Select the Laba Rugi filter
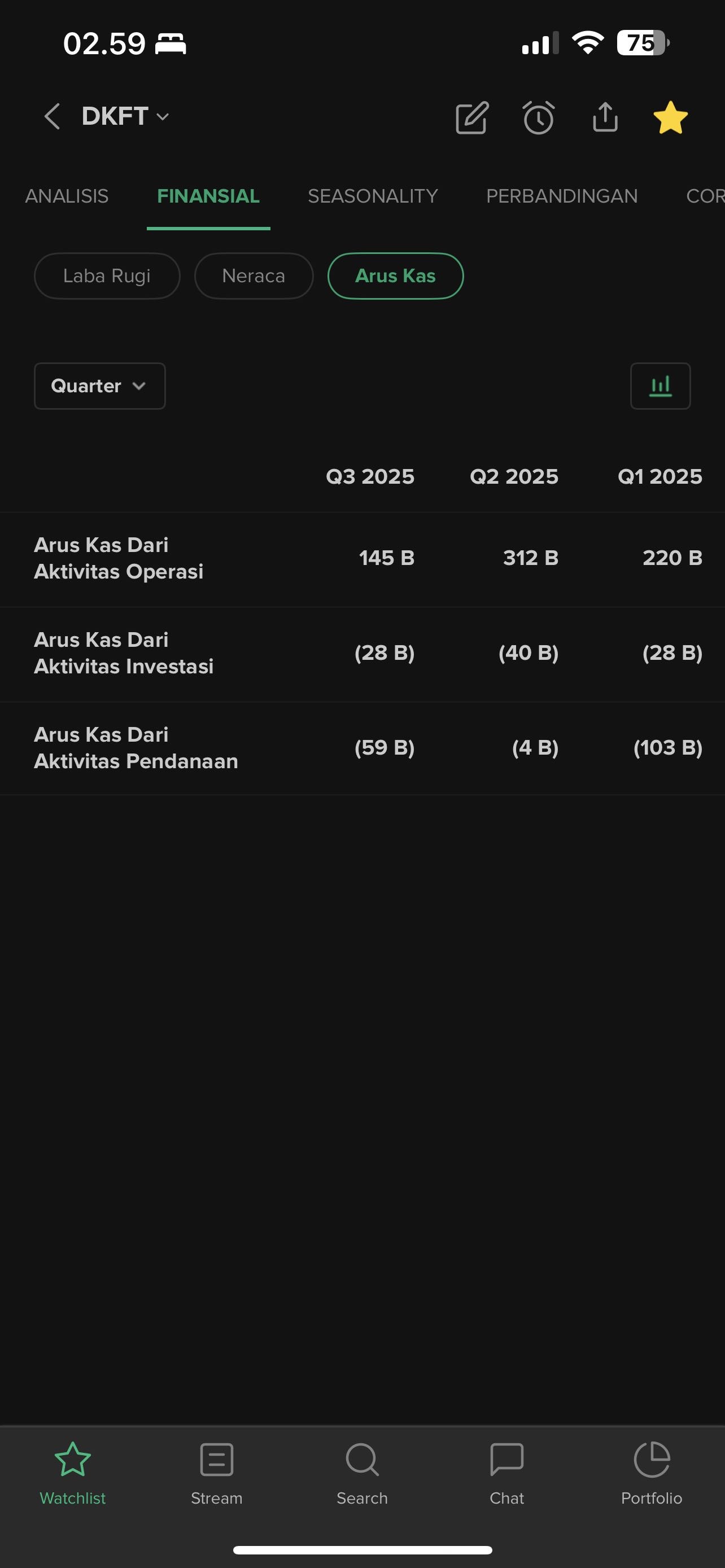725x1568 pixels. (107, 276)
